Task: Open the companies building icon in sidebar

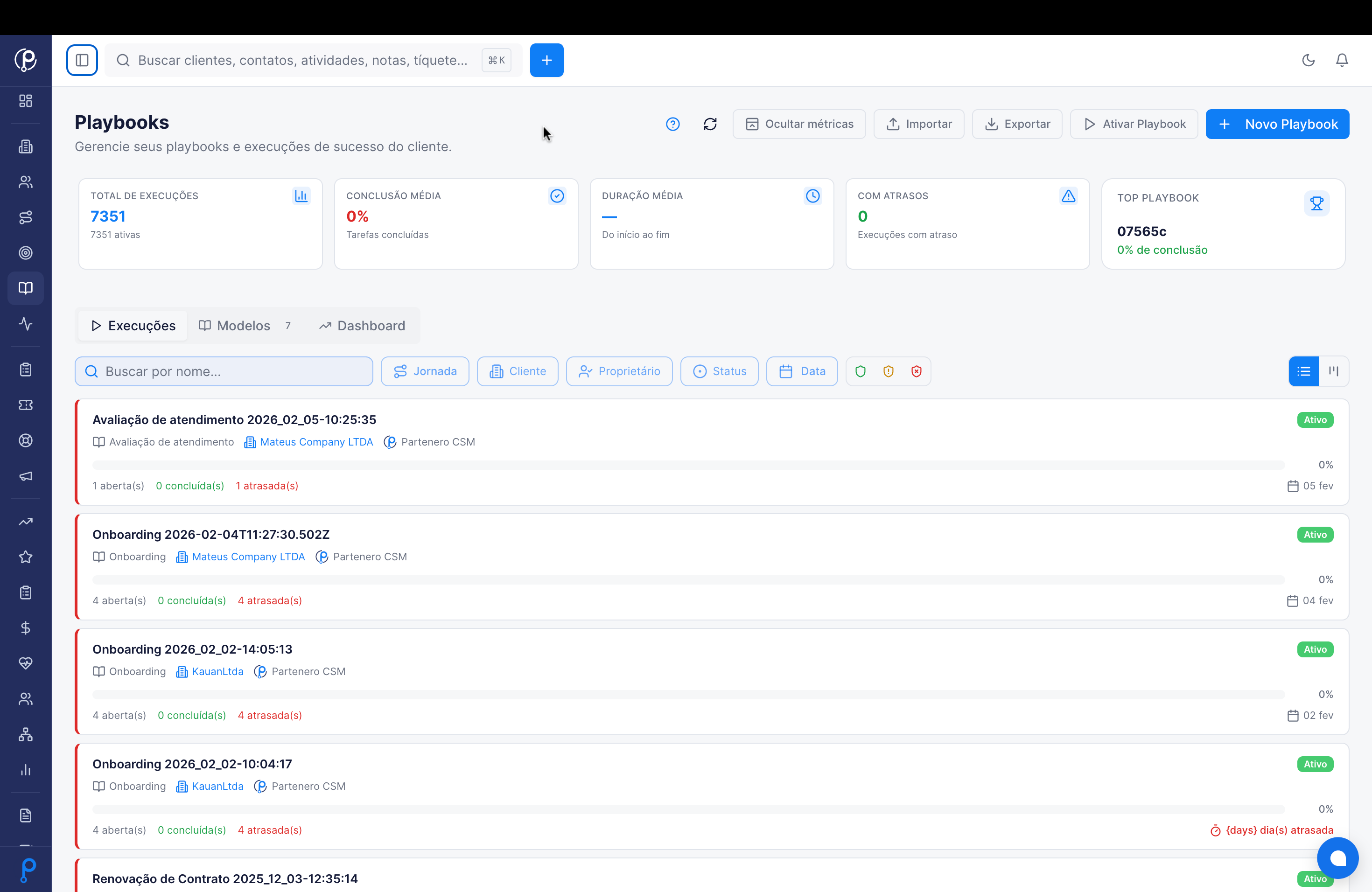Action: [25, 147]
